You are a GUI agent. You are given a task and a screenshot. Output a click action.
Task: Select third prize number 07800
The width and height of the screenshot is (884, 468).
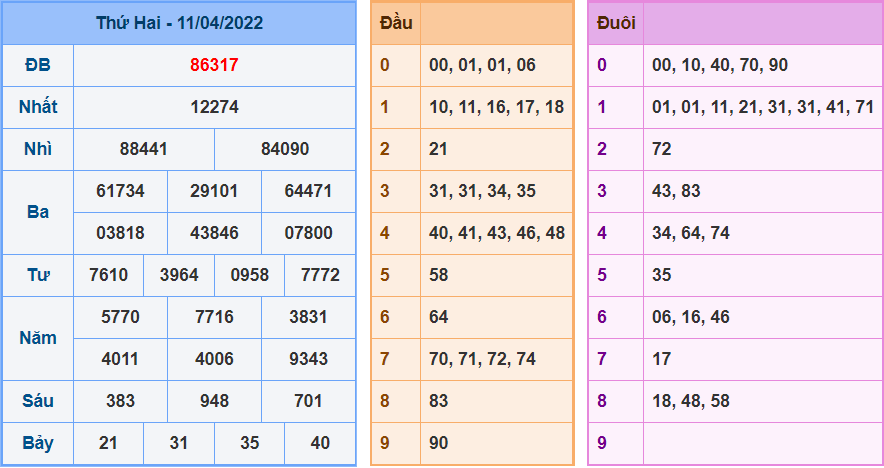pyautogui.click(x=308, y=233)
